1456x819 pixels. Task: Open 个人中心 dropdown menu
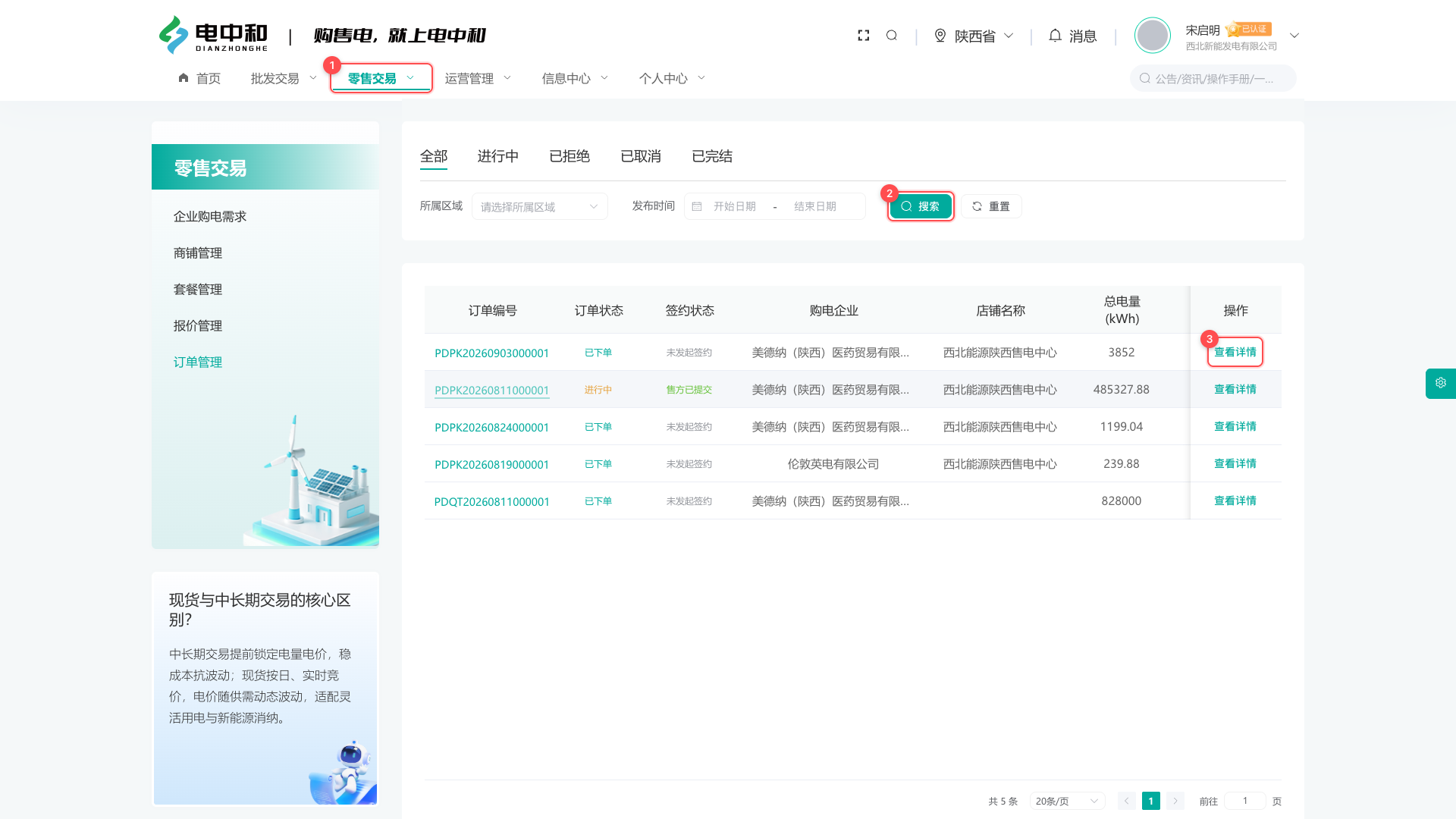coord(672,78)
